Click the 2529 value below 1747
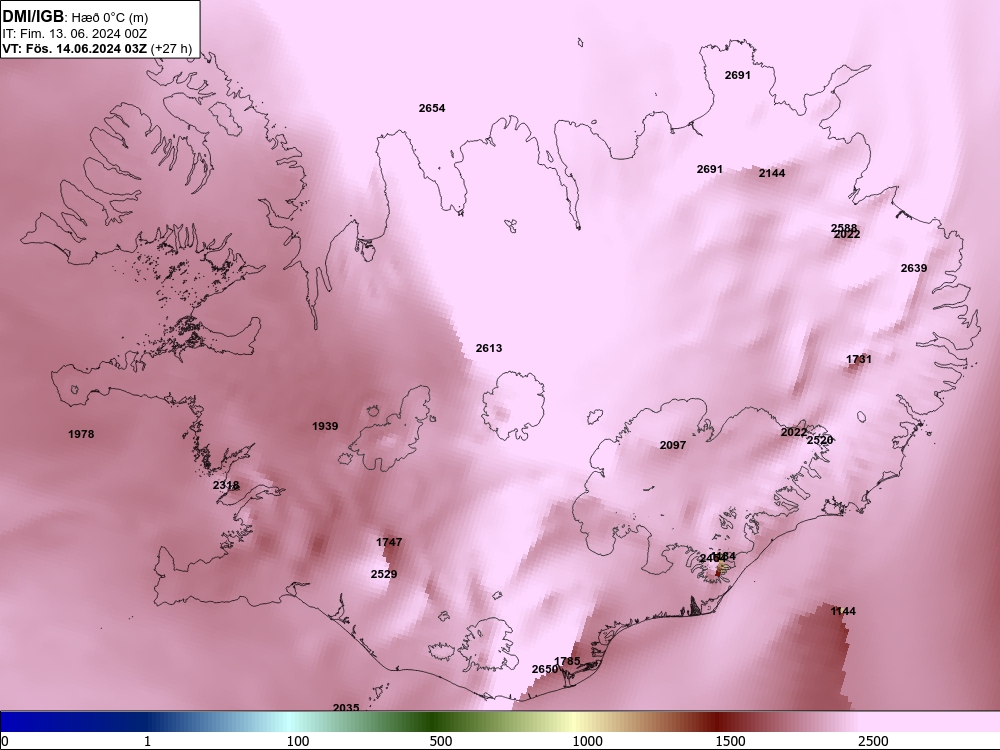 pos(384,574)
